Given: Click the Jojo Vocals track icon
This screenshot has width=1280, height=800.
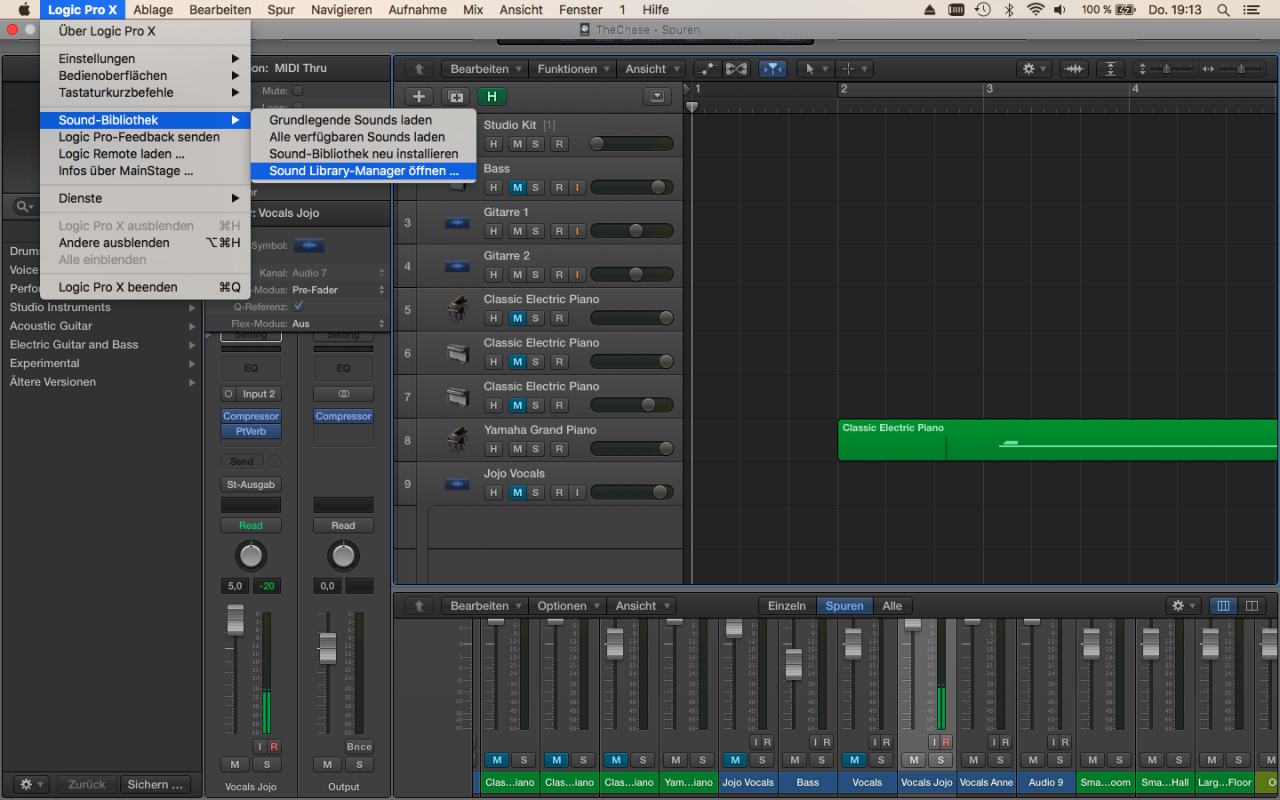Looking at the screenshot, I should click(x=457, y=484).
